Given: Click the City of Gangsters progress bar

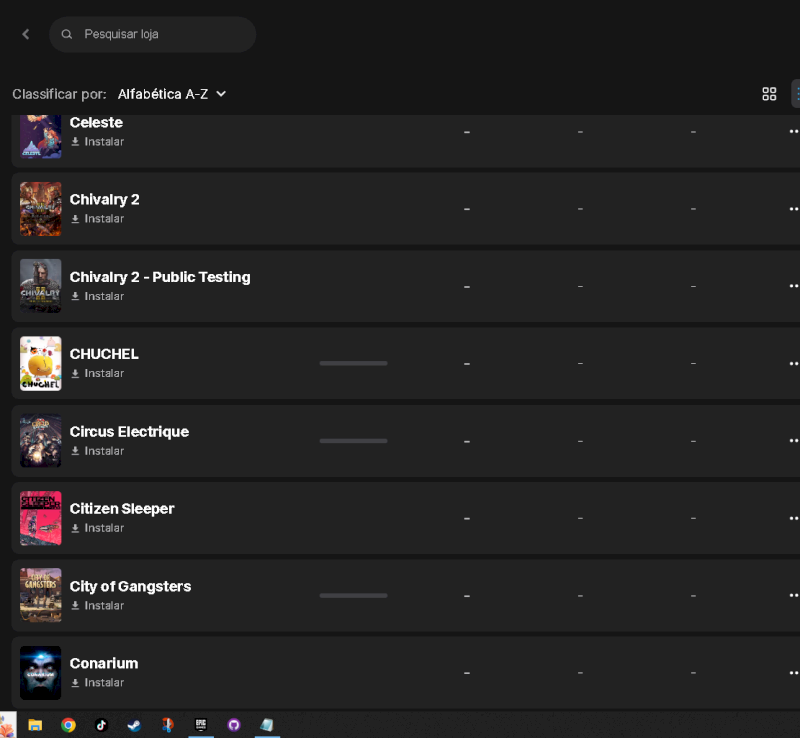Looking at the screenshot, I should (353, 596).
